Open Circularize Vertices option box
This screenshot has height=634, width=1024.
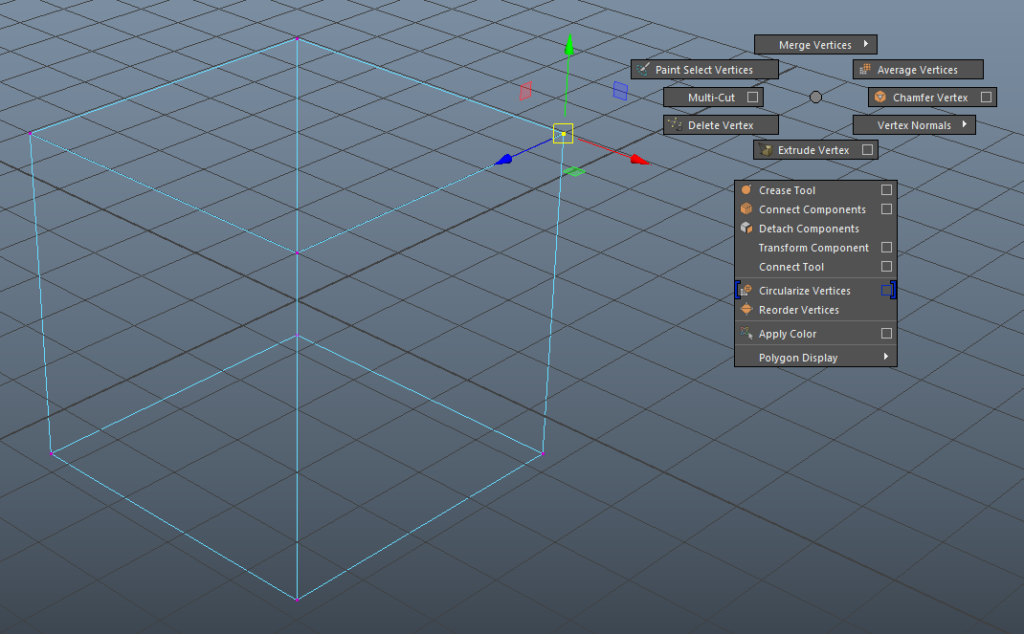pyautogui.click(x=886, y=291)
